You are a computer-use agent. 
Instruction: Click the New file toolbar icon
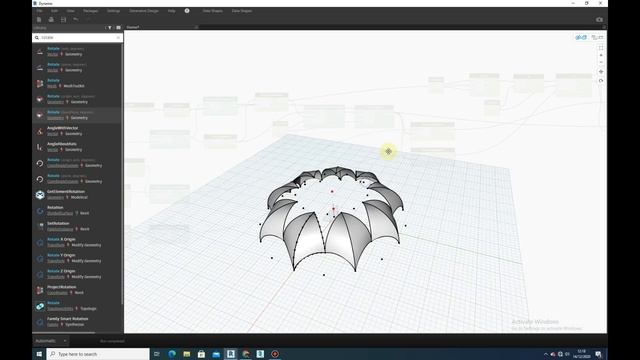click(39, 20)
